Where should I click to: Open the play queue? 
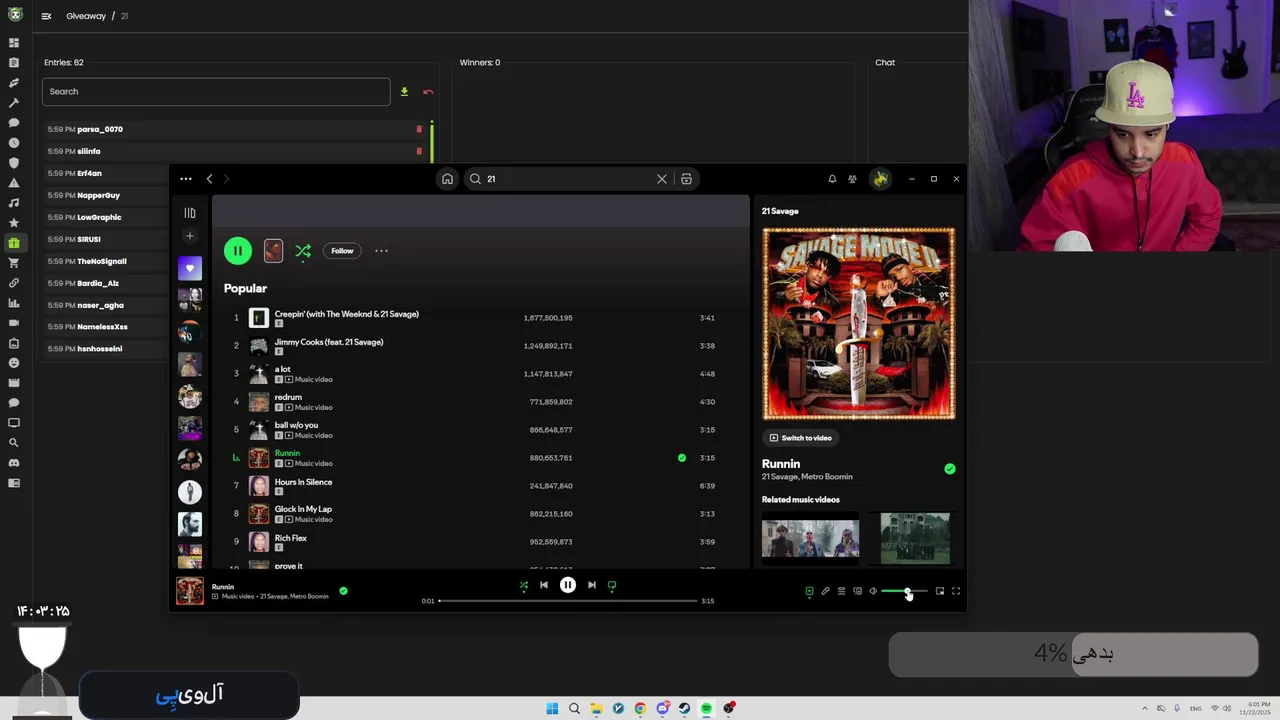[841, 591]
